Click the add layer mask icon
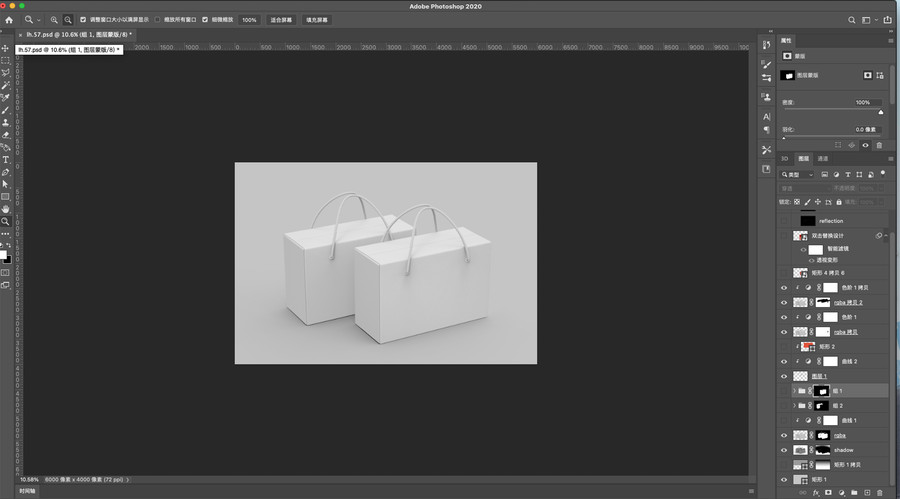900x499 pixels. [828, 493]
